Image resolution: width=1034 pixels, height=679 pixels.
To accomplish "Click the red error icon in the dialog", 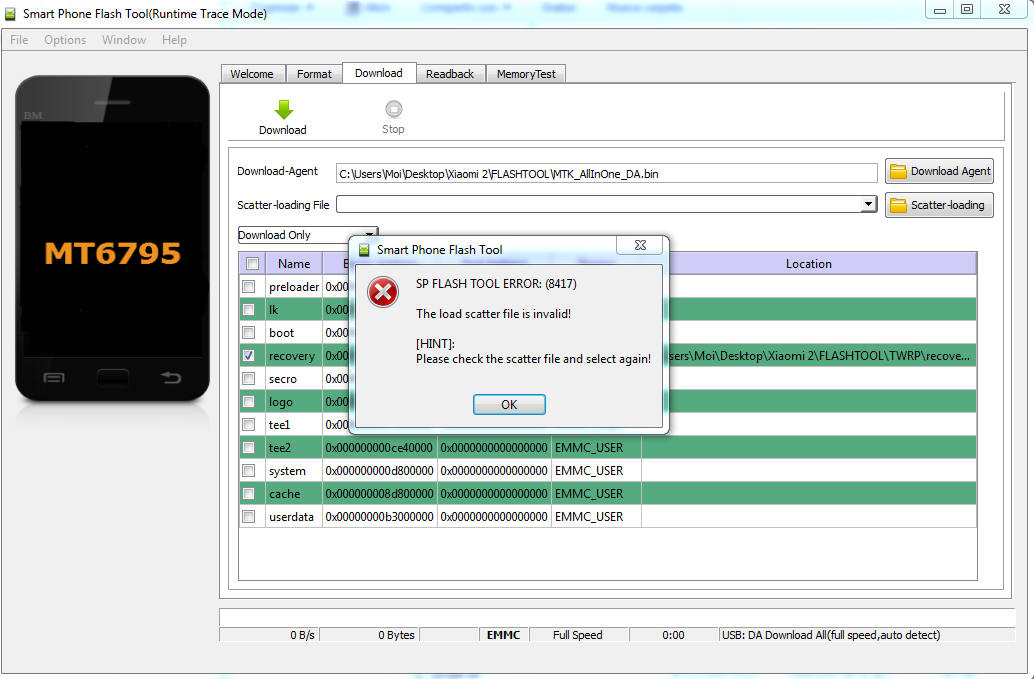I will point(383,292).
